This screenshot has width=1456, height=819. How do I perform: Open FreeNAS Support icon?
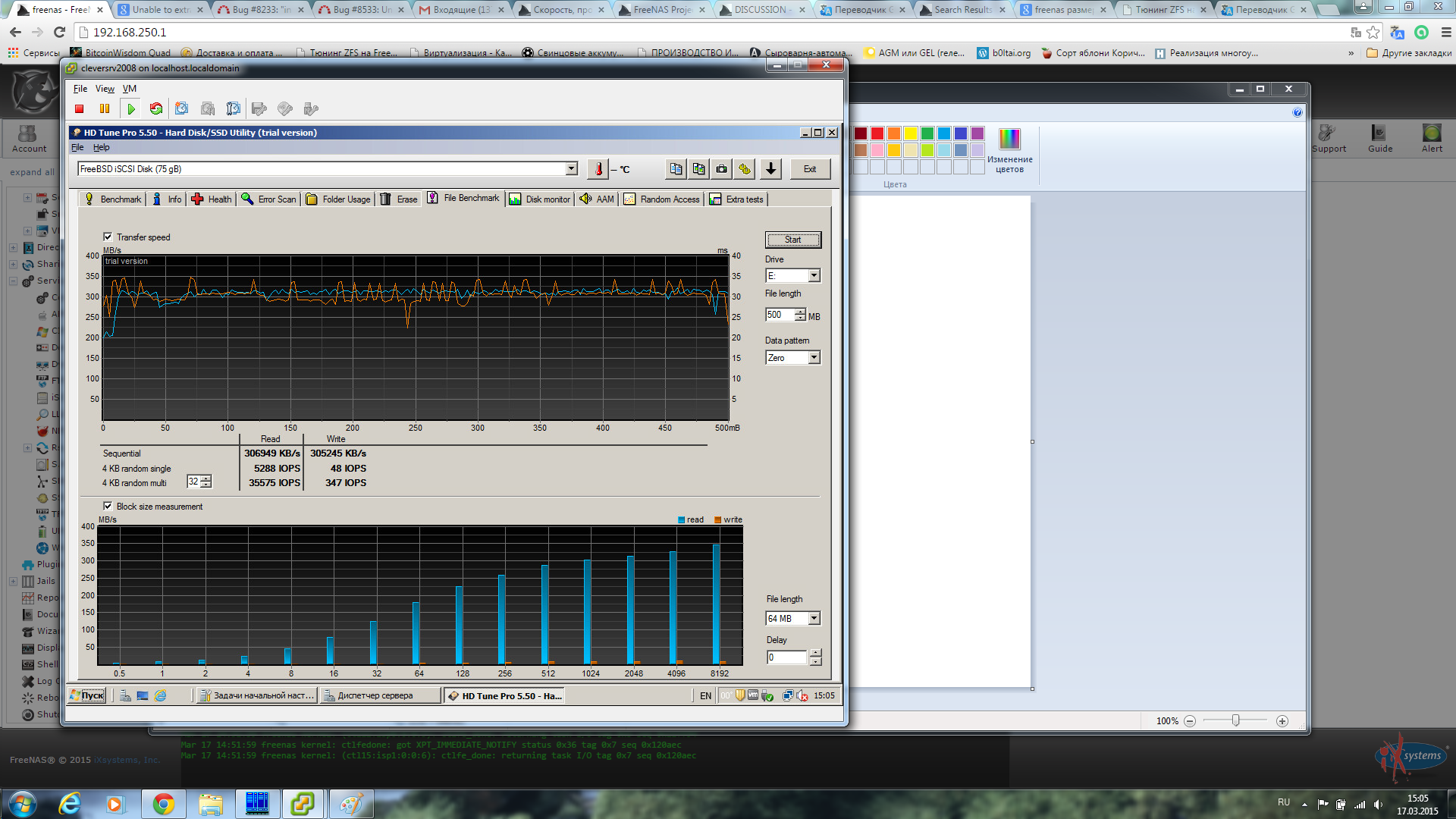(1329, 138)
